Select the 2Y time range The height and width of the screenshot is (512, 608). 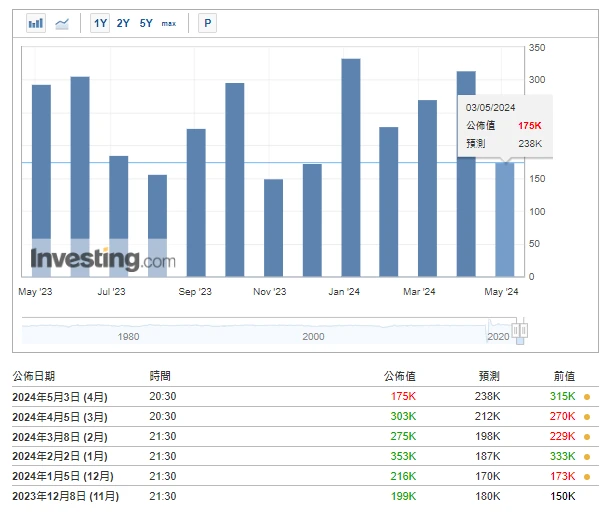tap(123, 23)
